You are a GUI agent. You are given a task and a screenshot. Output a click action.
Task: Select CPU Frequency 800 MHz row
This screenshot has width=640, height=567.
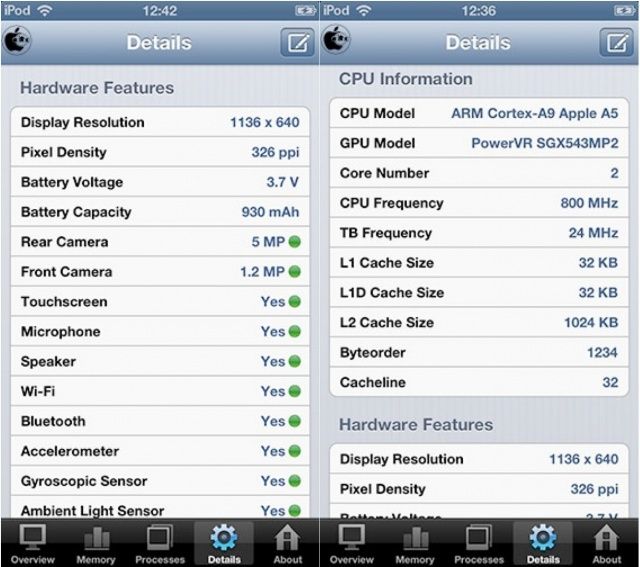click(x=479, y=203)
